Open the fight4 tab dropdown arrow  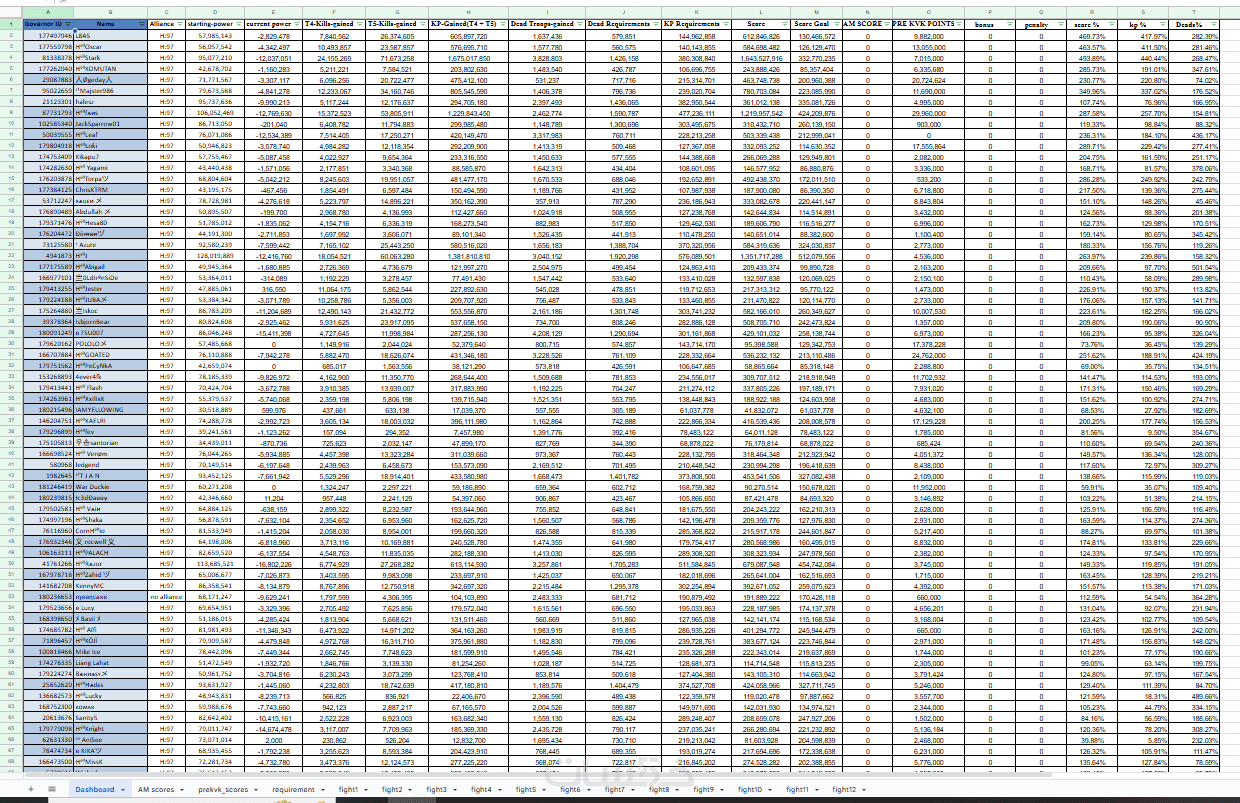pyautogui.click(x=500, y=790)
